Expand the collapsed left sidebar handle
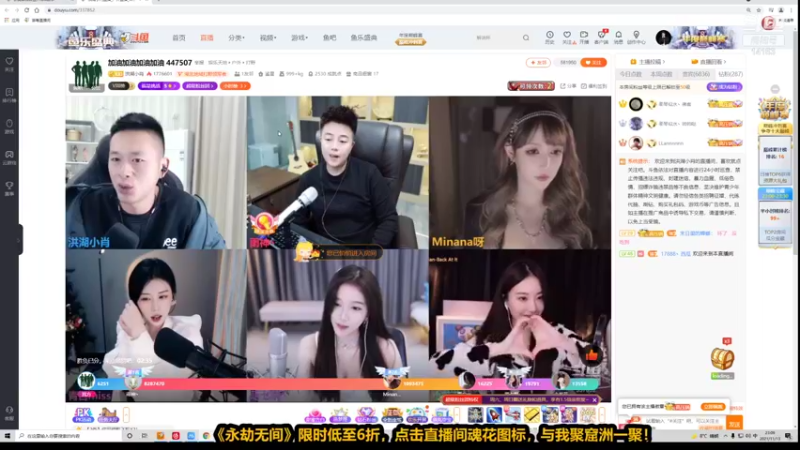This screenshot has height=450, width=800. 20,240
